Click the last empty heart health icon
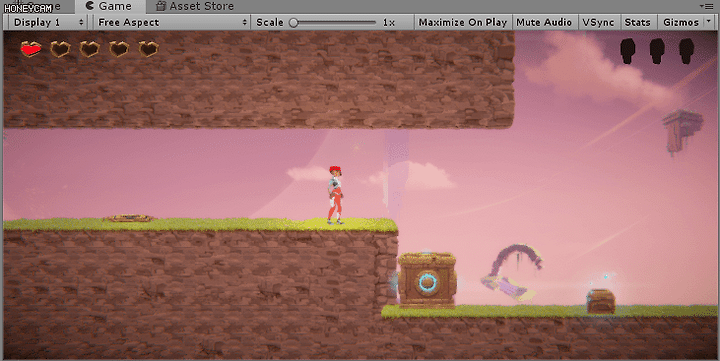Screen dimensions: 720x361 (x=148, y=49)
